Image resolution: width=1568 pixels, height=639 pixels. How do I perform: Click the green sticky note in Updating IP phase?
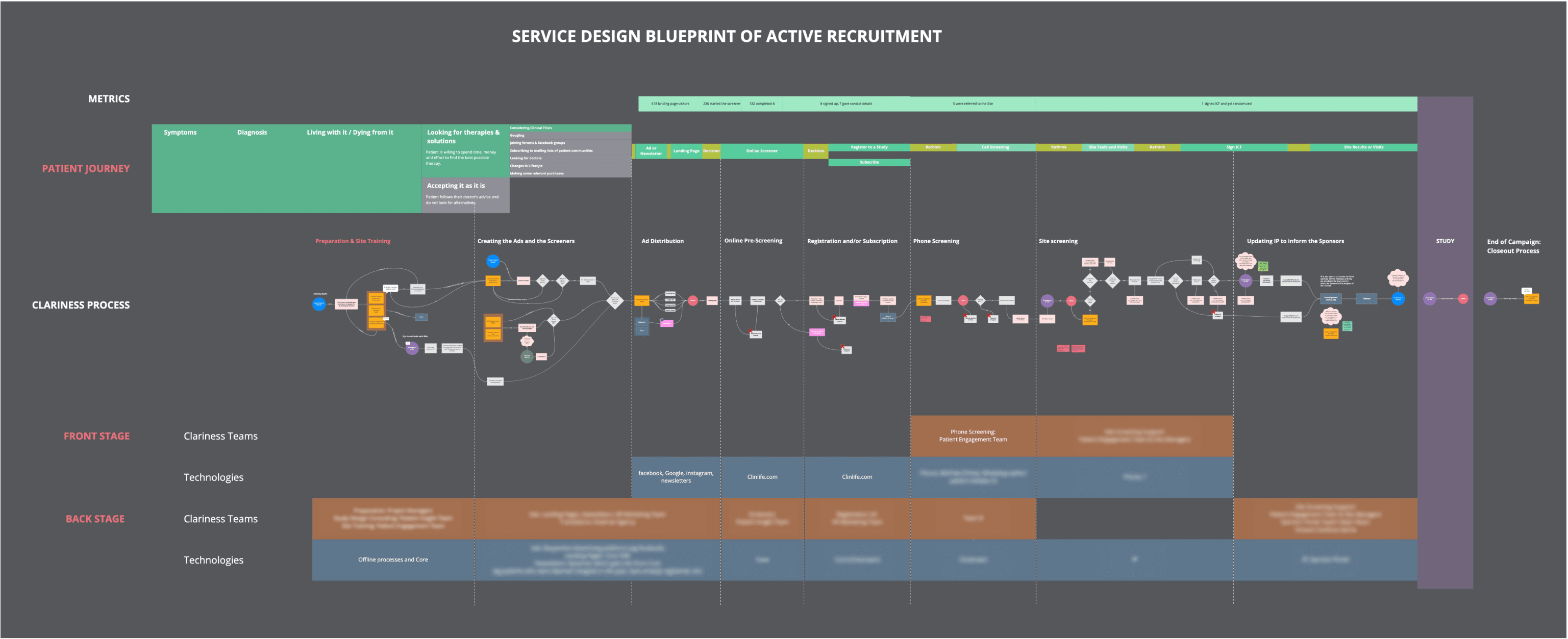(x=1264, y=266)
